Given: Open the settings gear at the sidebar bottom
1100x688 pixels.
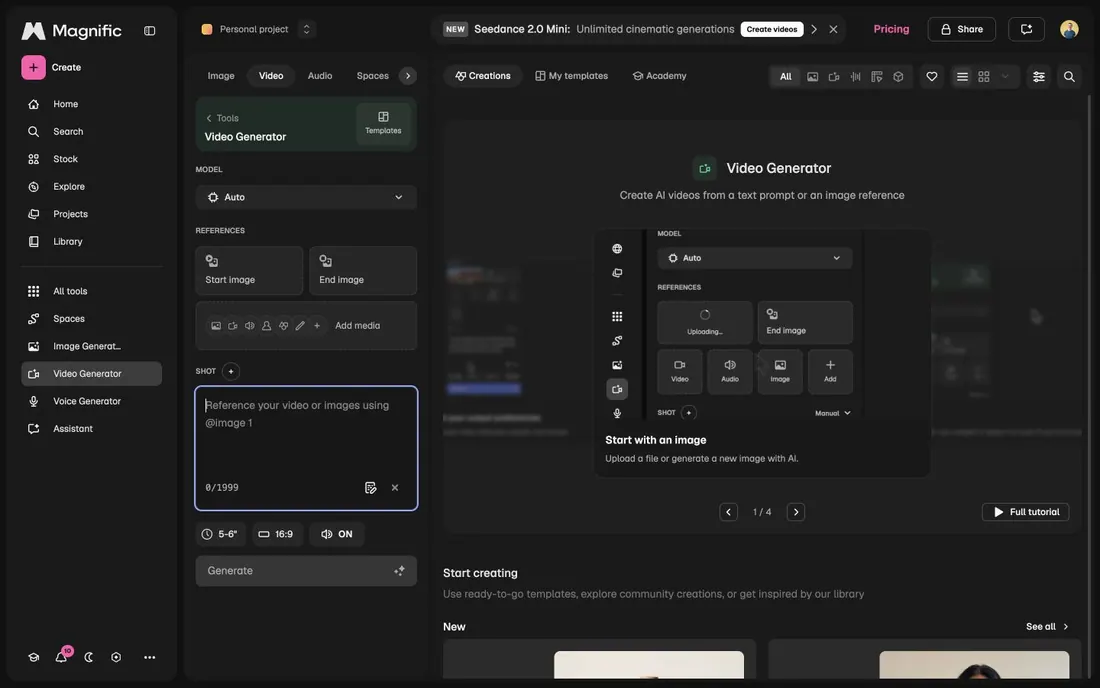Looking at the screenshot, I should click(116, 657).
